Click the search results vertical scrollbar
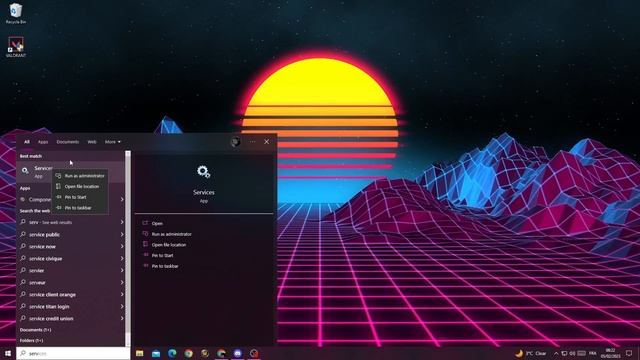This screenshot has width=640, height=360. pyautogui.click(x=128, y=248)
